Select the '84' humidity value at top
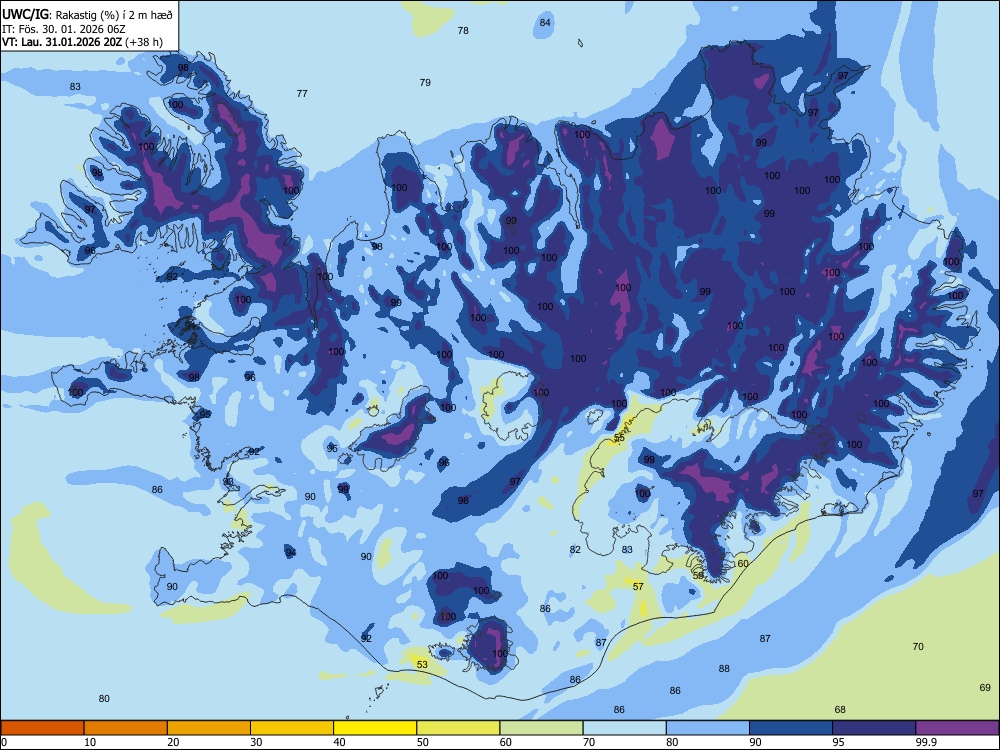The image size is (1000, 750). [545, 22]
